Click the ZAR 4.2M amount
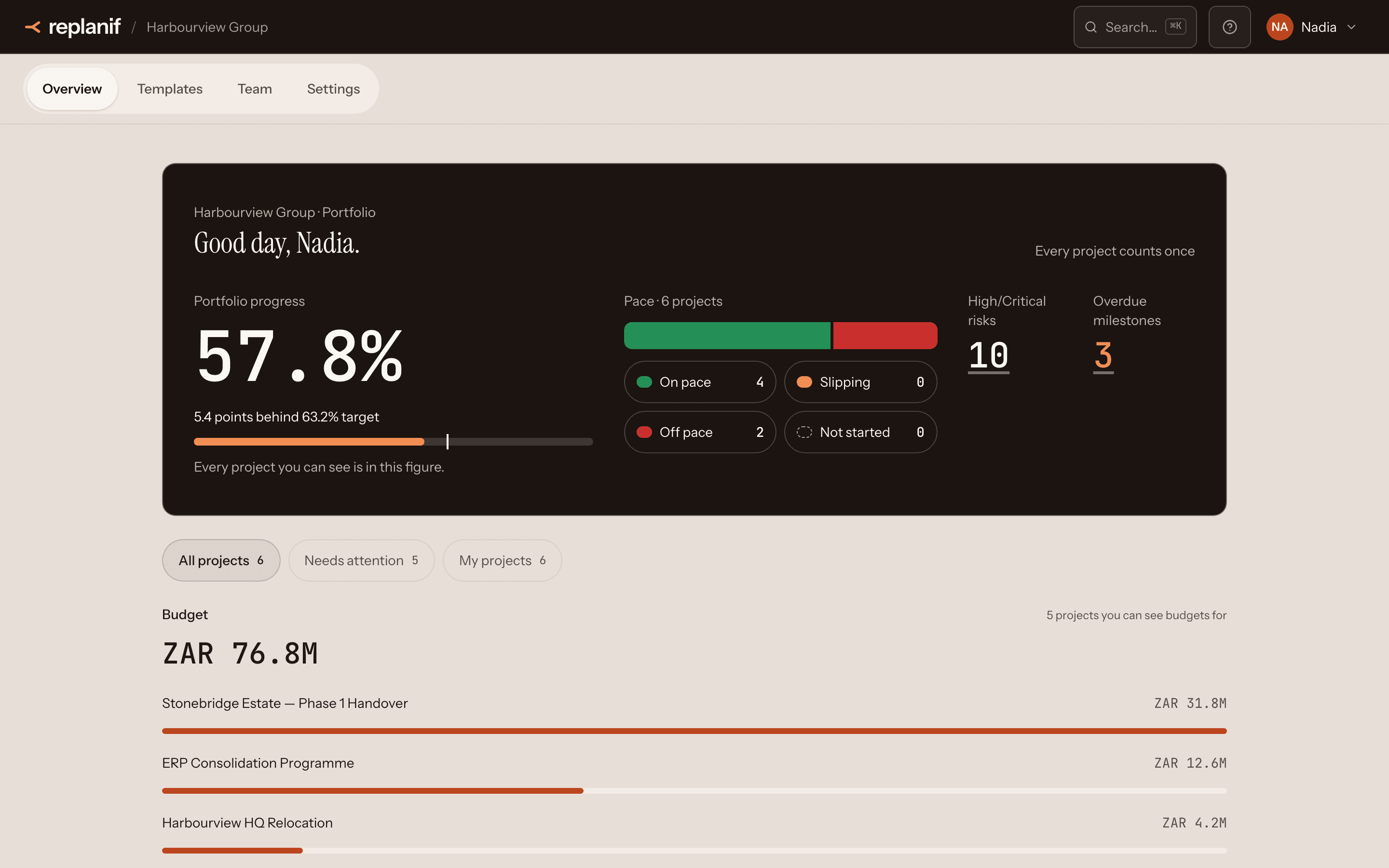1389x868 pixels. [x=1194, y=823]
